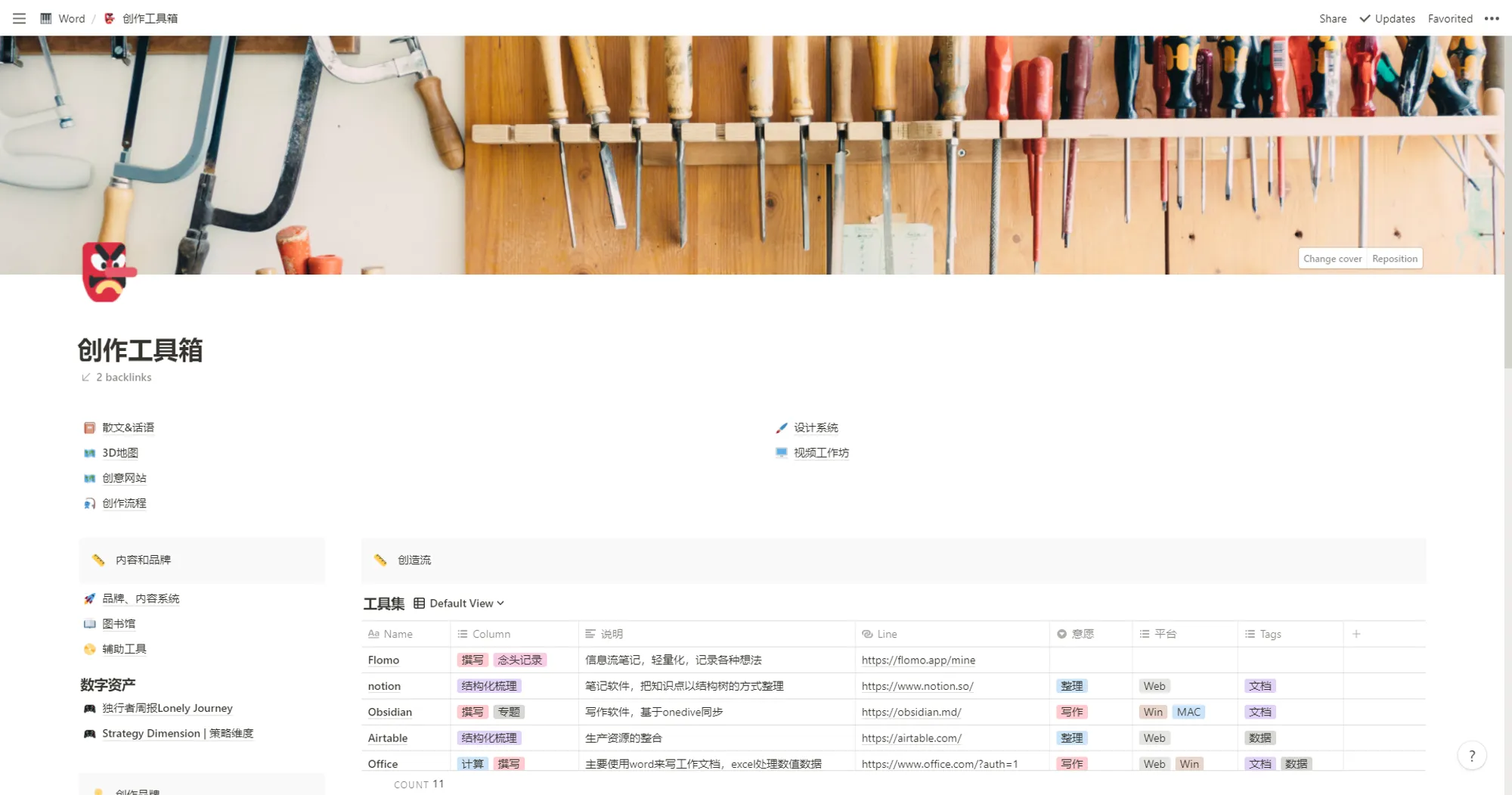Click the pencil icon in 内容和品牌 callout

pos(98,560)
